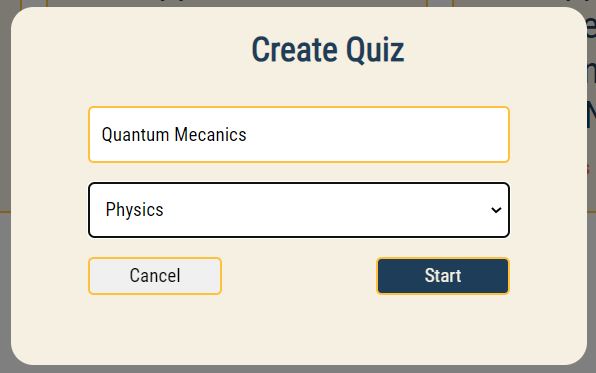The image size is (596, 373).
Task: Start the quiz with the Start button
Action: click(x=443, y=276)
